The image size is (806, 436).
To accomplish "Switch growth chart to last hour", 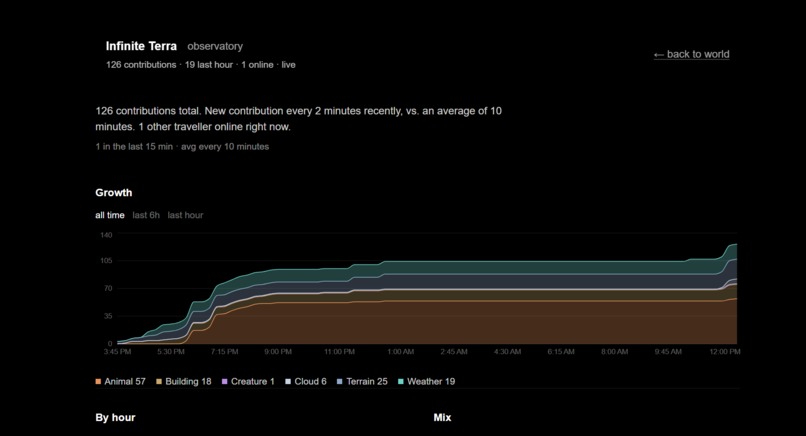I will coord(185,215).
